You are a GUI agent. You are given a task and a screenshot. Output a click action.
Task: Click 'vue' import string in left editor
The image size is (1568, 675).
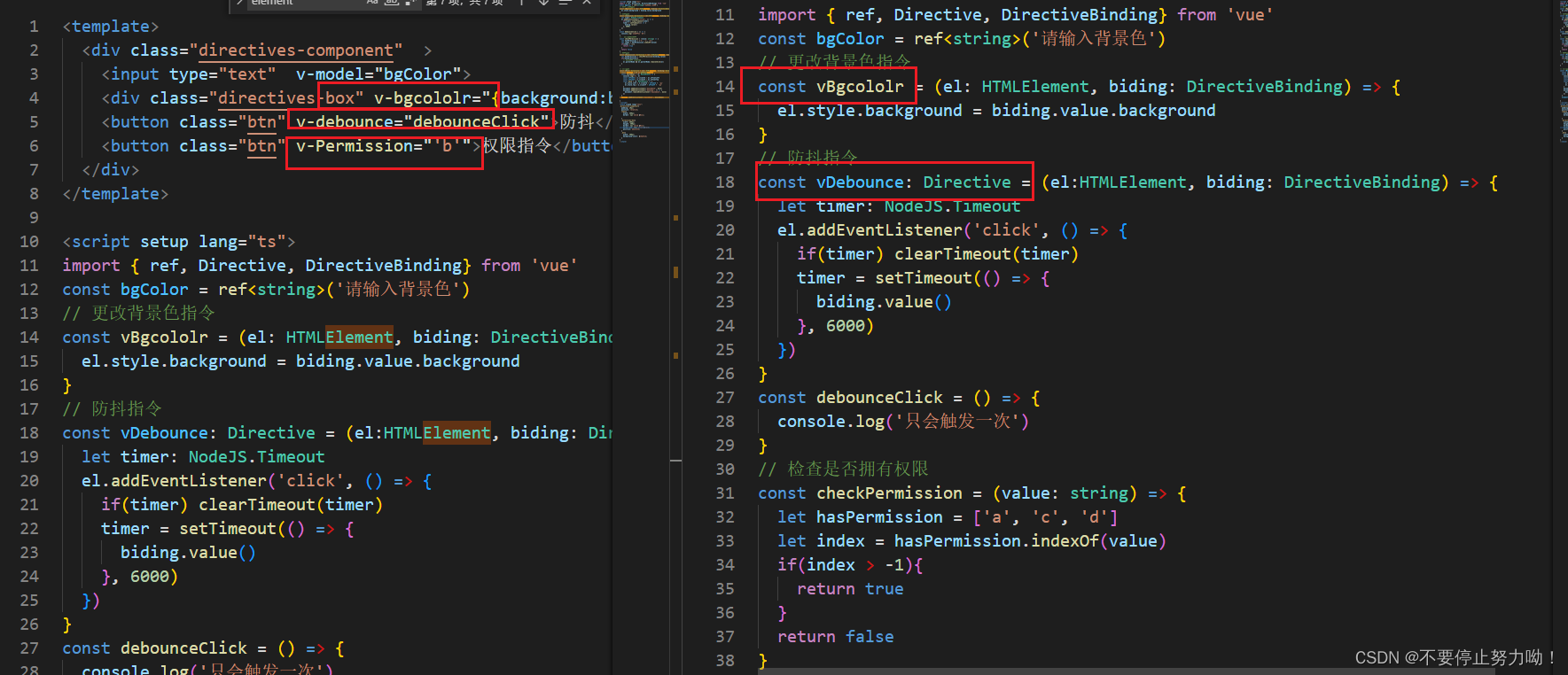click(x=554, y=266)
